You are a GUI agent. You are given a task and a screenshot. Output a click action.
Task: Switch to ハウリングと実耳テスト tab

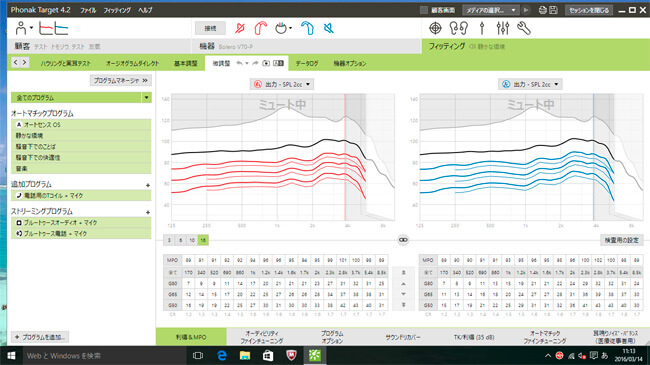(x=65, y=63)
